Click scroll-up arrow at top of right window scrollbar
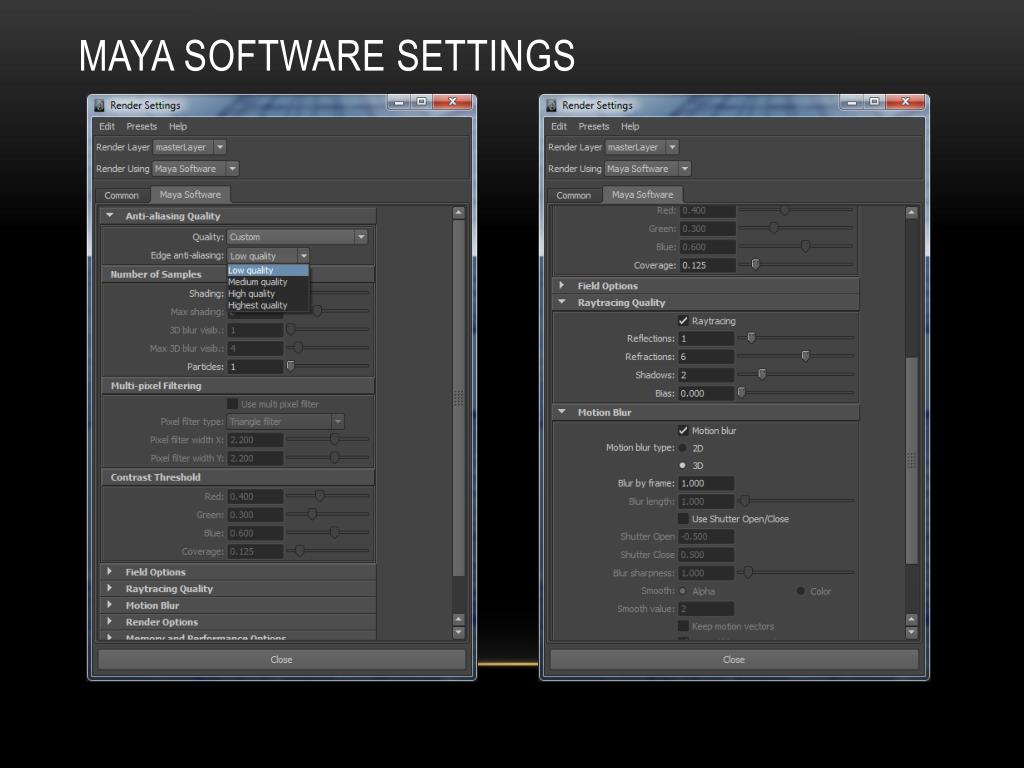1024x768 pixels. point(912,213)
